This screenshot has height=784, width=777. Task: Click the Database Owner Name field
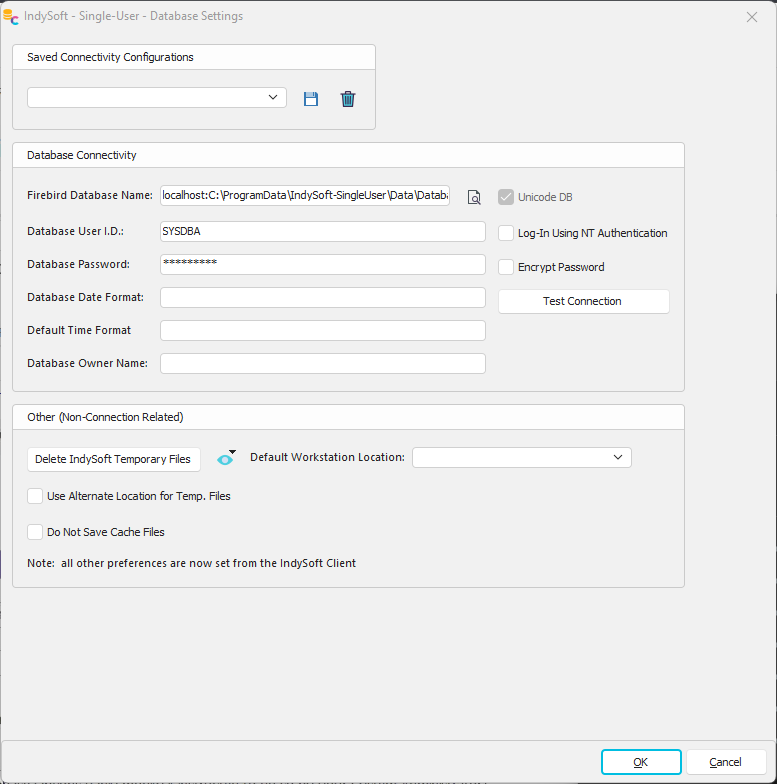[322, 363]
